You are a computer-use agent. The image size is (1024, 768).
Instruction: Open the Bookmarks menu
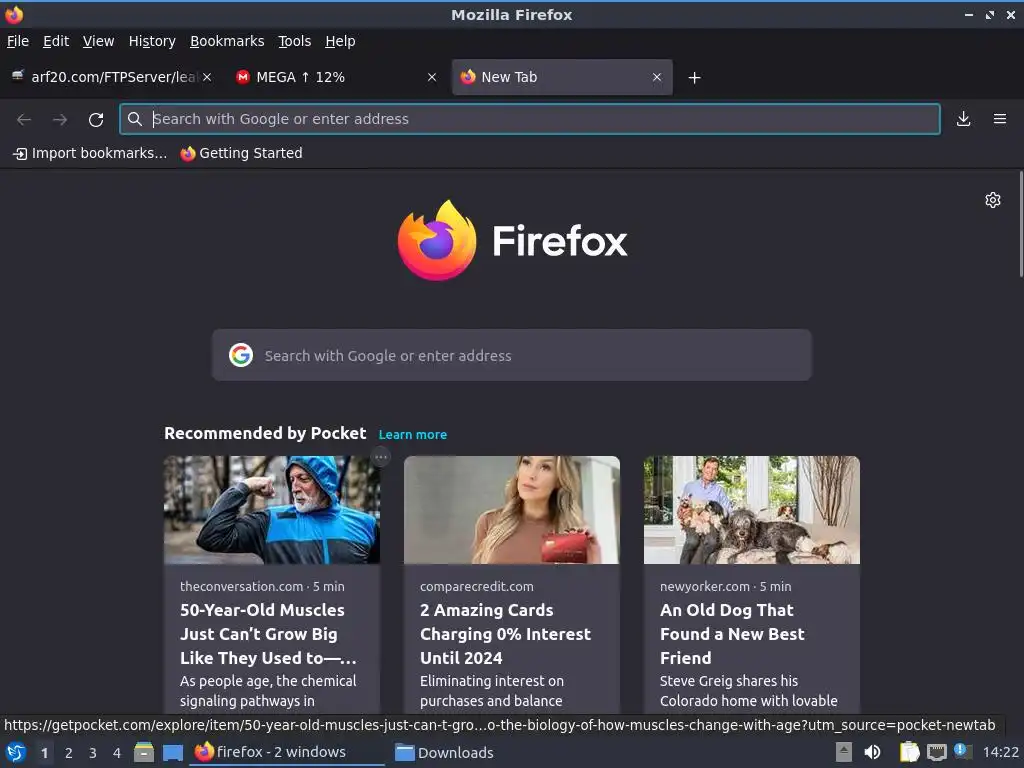click(x=227, y=41)
